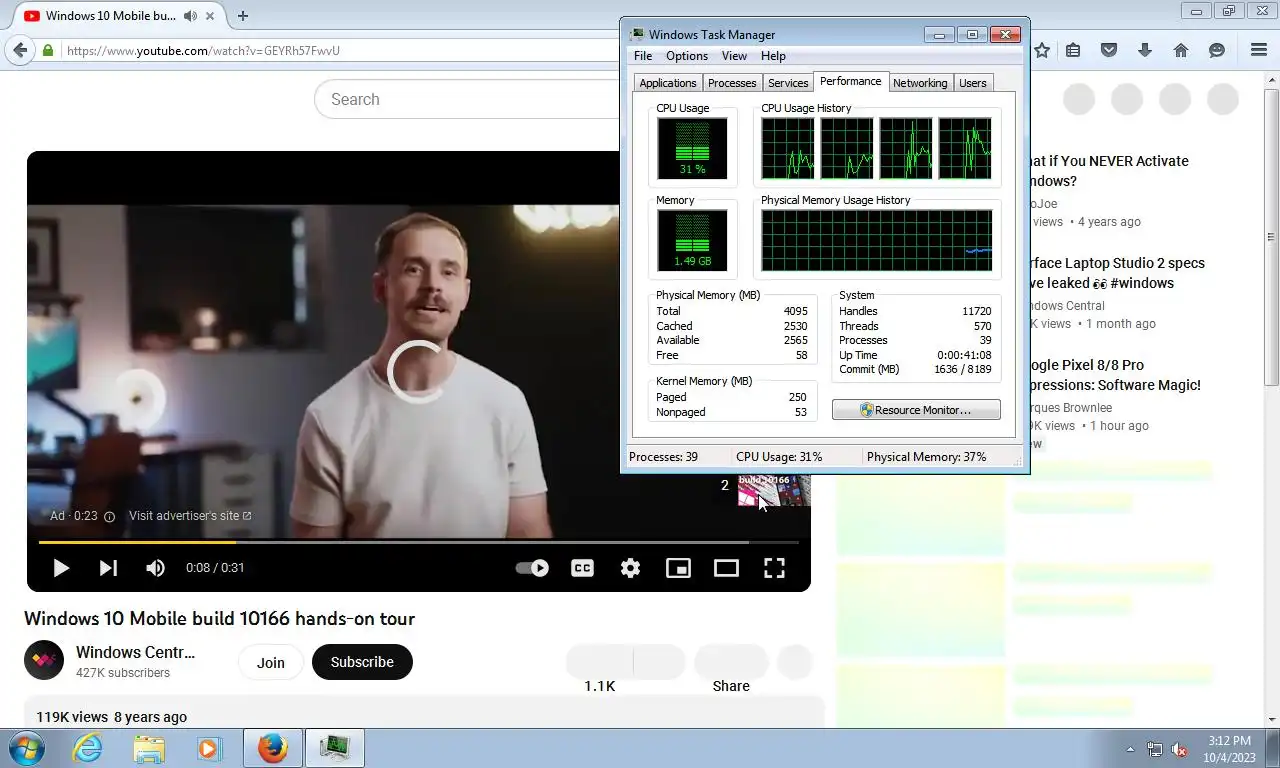Open YouTube player settings gear

click(x=630, y=568)
